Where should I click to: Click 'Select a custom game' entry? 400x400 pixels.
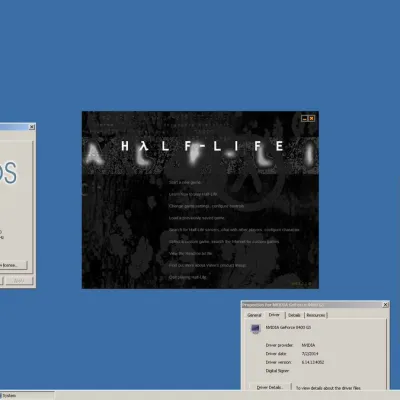click(224, 242)
